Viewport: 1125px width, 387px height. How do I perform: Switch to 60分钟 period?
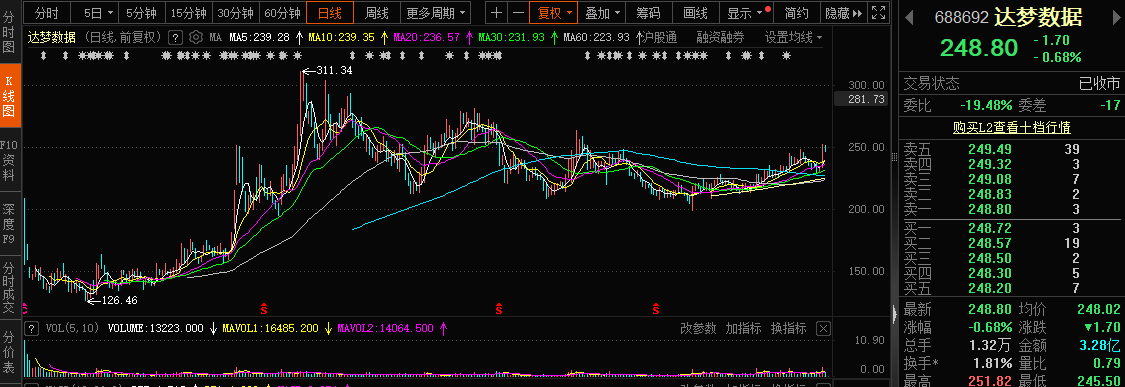282,12
